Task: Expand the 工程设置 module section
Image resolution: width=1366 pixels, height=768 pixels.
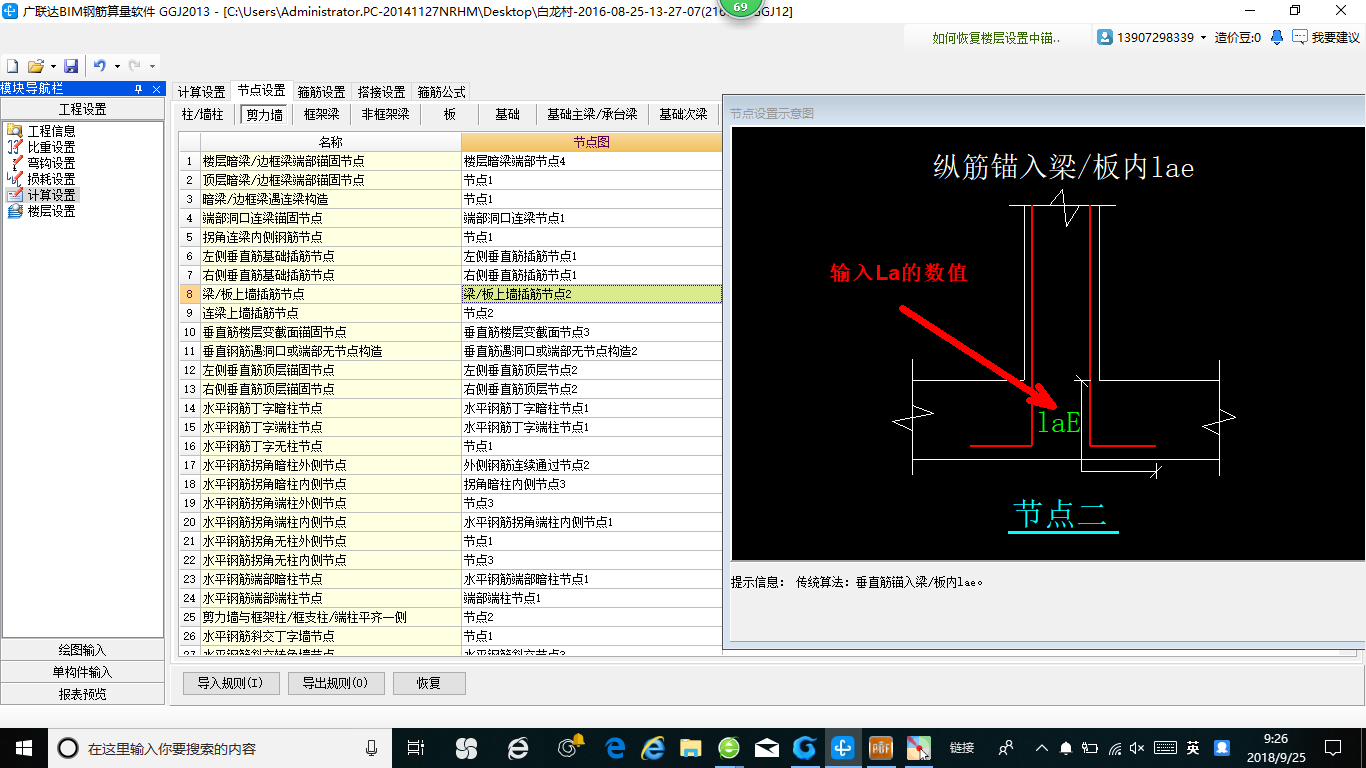Action: coord(82,109)
